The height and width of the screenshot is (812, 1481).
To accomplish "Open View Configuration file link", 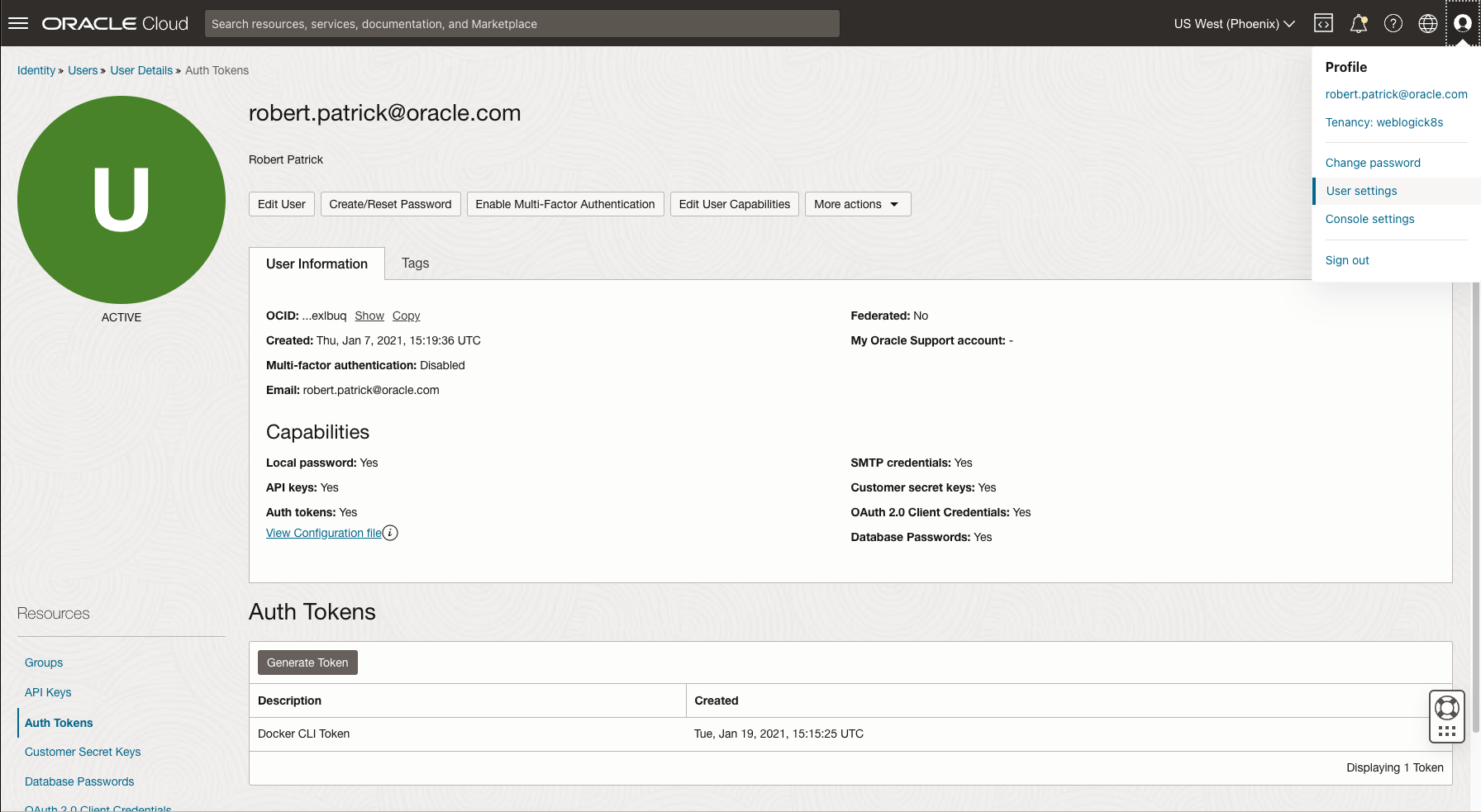I will pyautogui.click(x=324, y=533).
